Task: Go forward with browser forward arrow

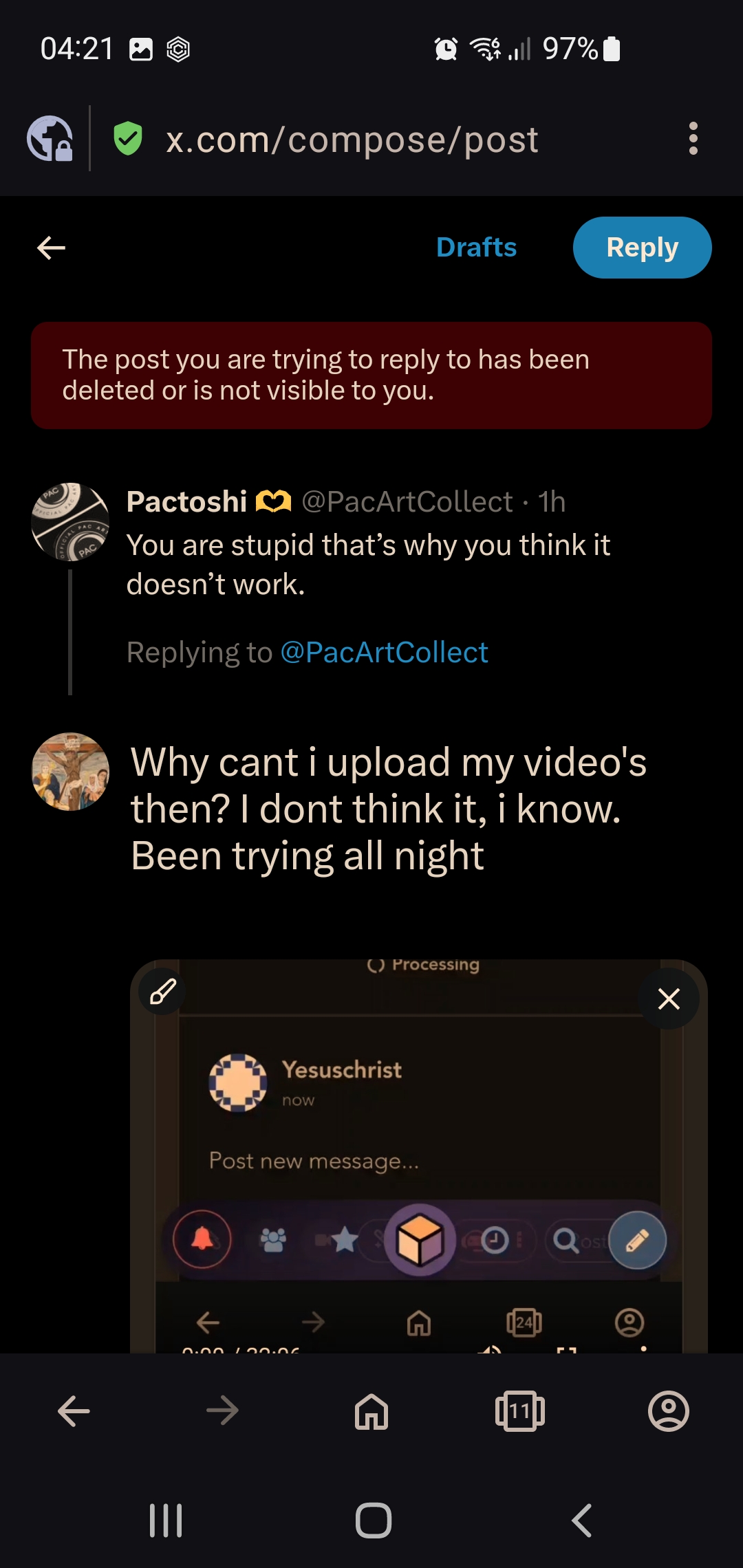Action: coord(222,1411)
